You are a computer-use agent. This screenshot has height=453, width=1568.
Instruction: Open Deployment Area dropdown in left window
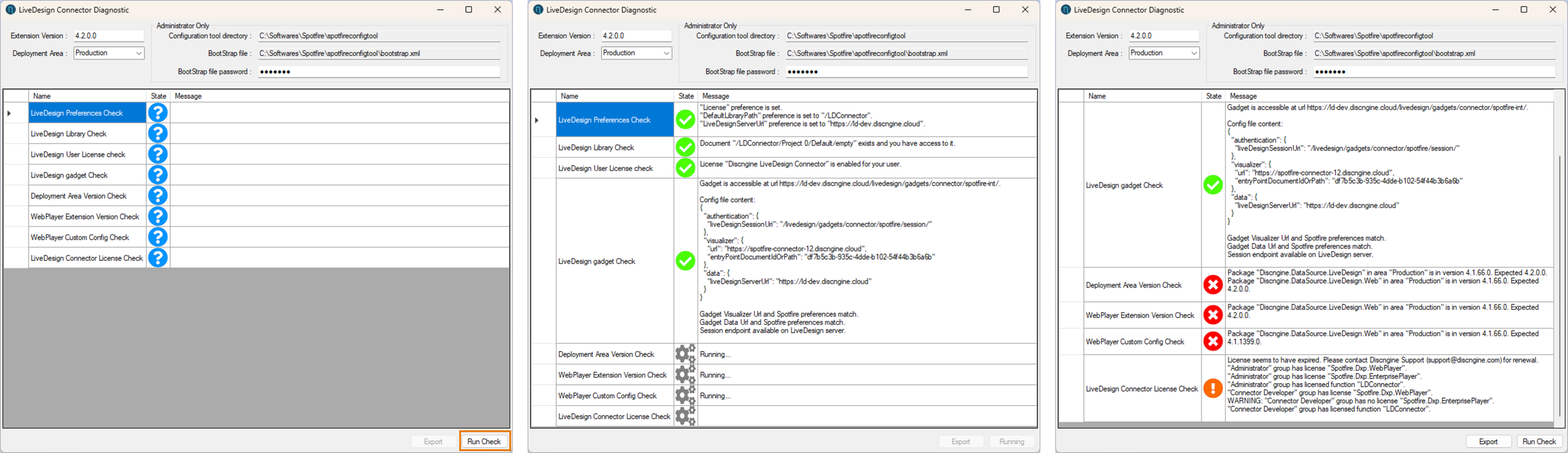[109, 53]
